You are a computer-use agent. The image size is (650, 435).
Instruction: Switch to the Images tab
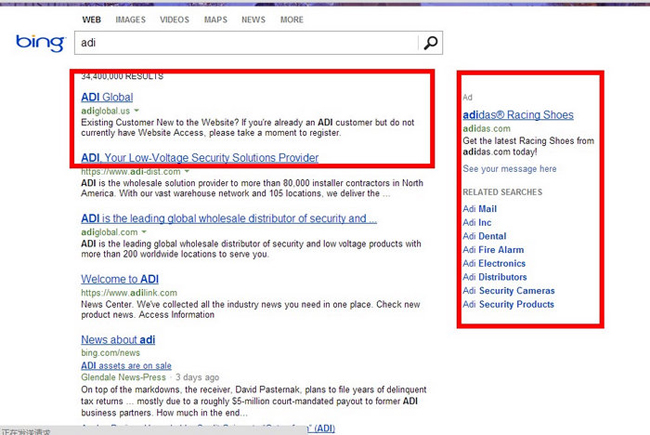coord(130,19)
